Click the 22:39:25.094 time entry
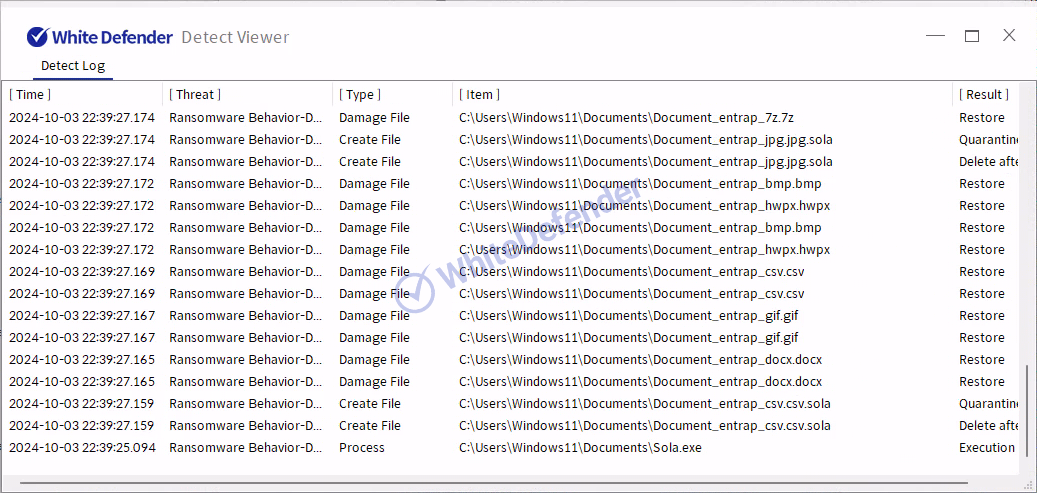1037x493 pixels. (x=83, y=447)
